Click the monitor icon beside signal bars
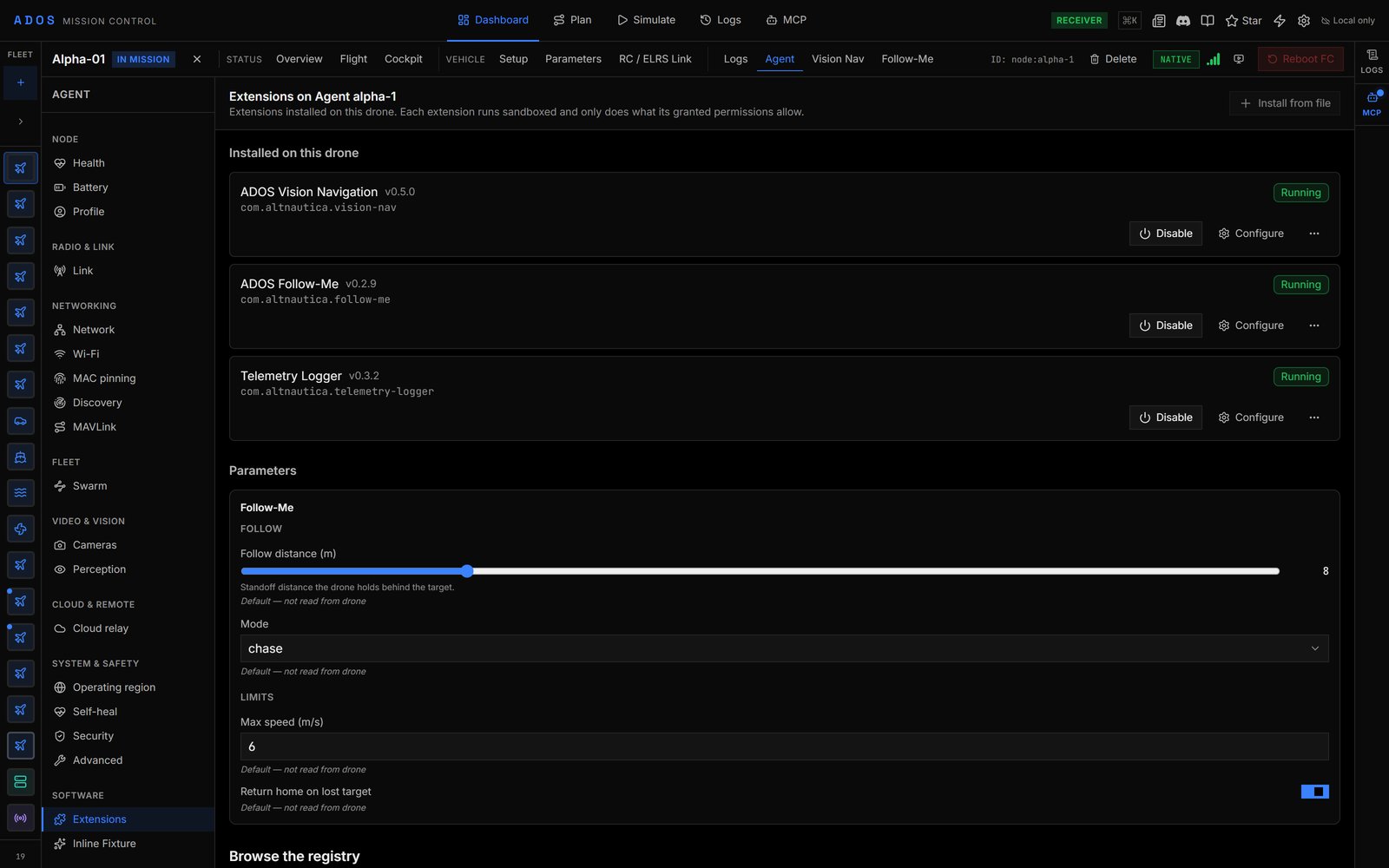The width and height of the screenshot is (1389, 868). click(x=1239, y=59)
